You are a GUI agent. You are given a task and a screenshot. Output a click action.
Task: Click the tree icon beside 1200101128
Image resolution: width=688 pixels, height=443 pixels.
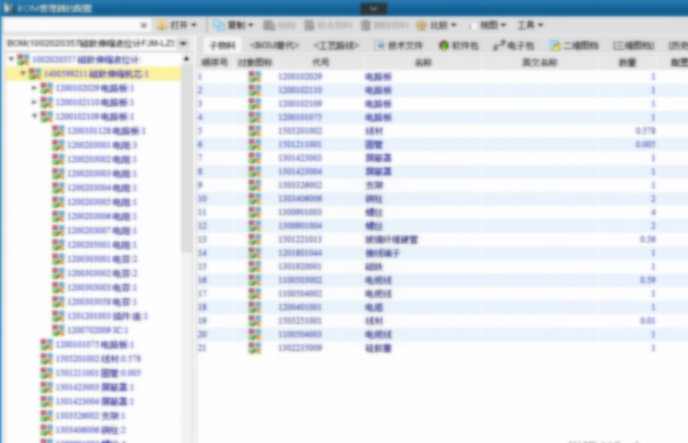pos(58,131)
